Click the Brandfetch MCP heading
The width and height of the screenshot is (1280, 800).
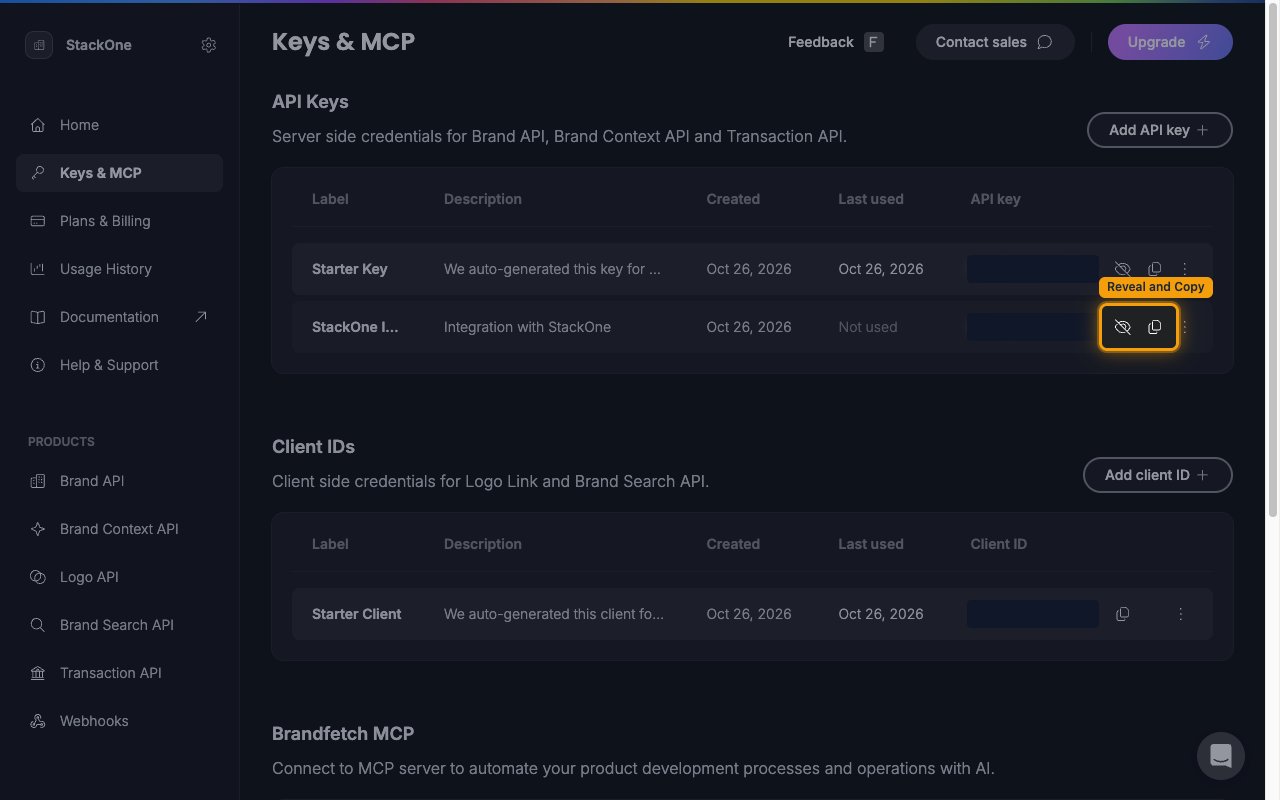click(x=343, y=733)
